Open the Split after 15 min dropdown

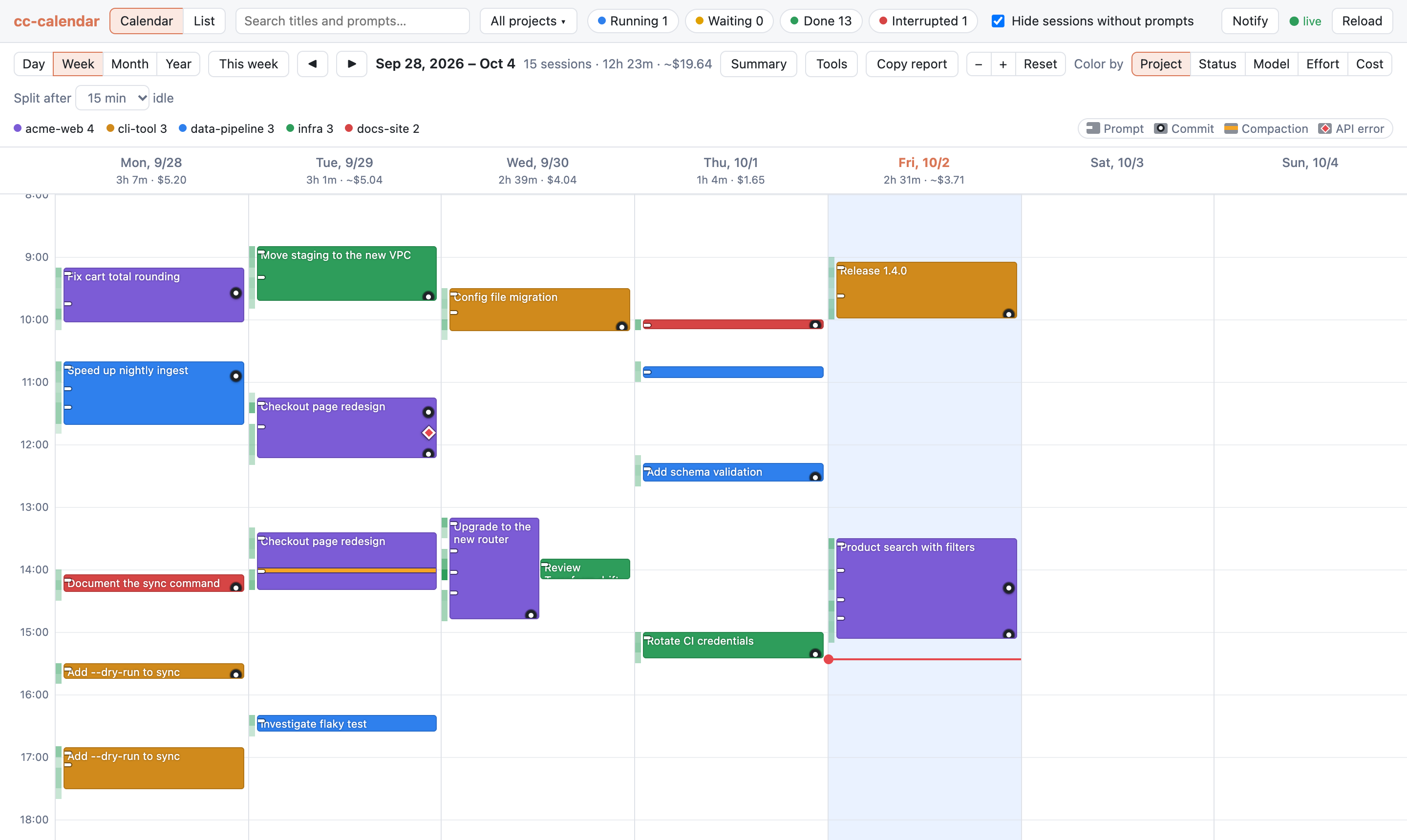[x=112, y=98]
